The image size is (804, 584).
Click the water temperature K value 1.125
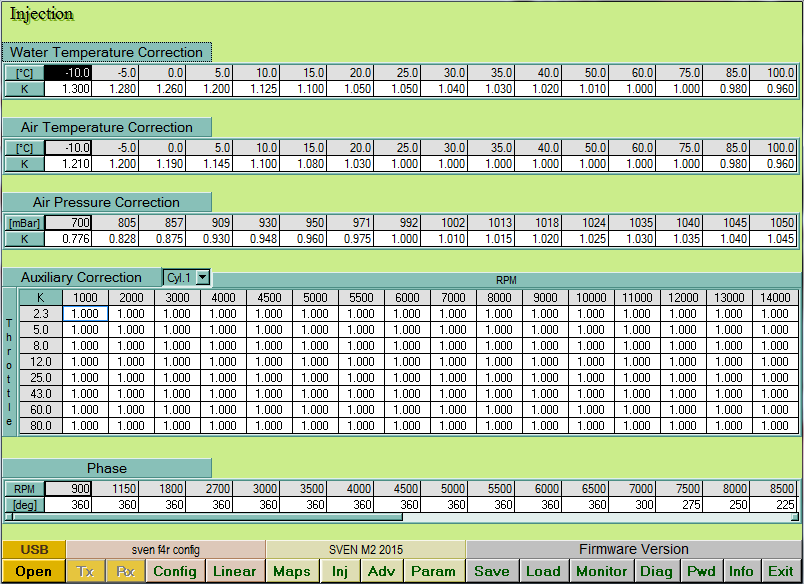tap(256, 89)
